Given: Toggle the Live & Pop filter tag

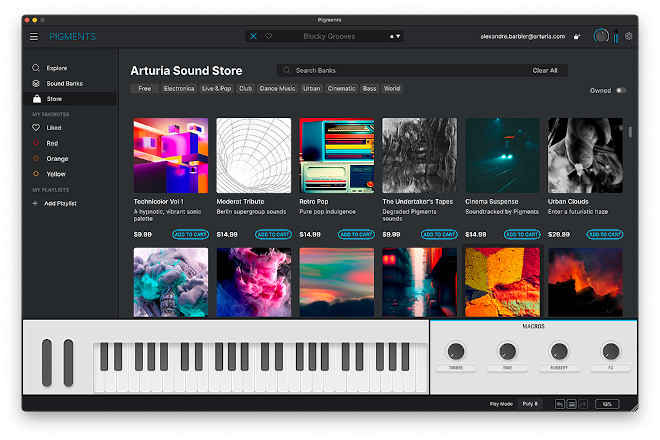Looking at the screenshot, I should (216, 88).
